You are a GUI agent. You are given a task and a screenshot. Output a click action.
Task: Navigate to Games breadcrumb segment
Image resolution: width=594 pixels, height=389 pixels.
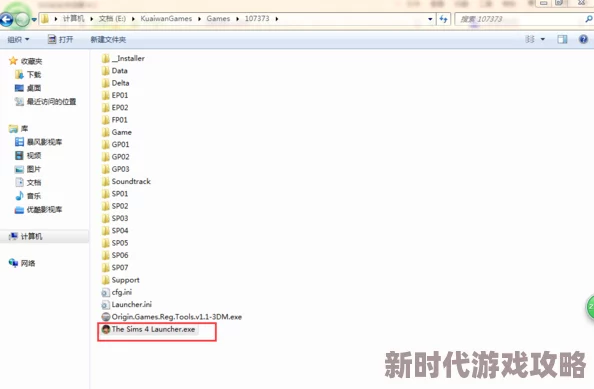218,19
